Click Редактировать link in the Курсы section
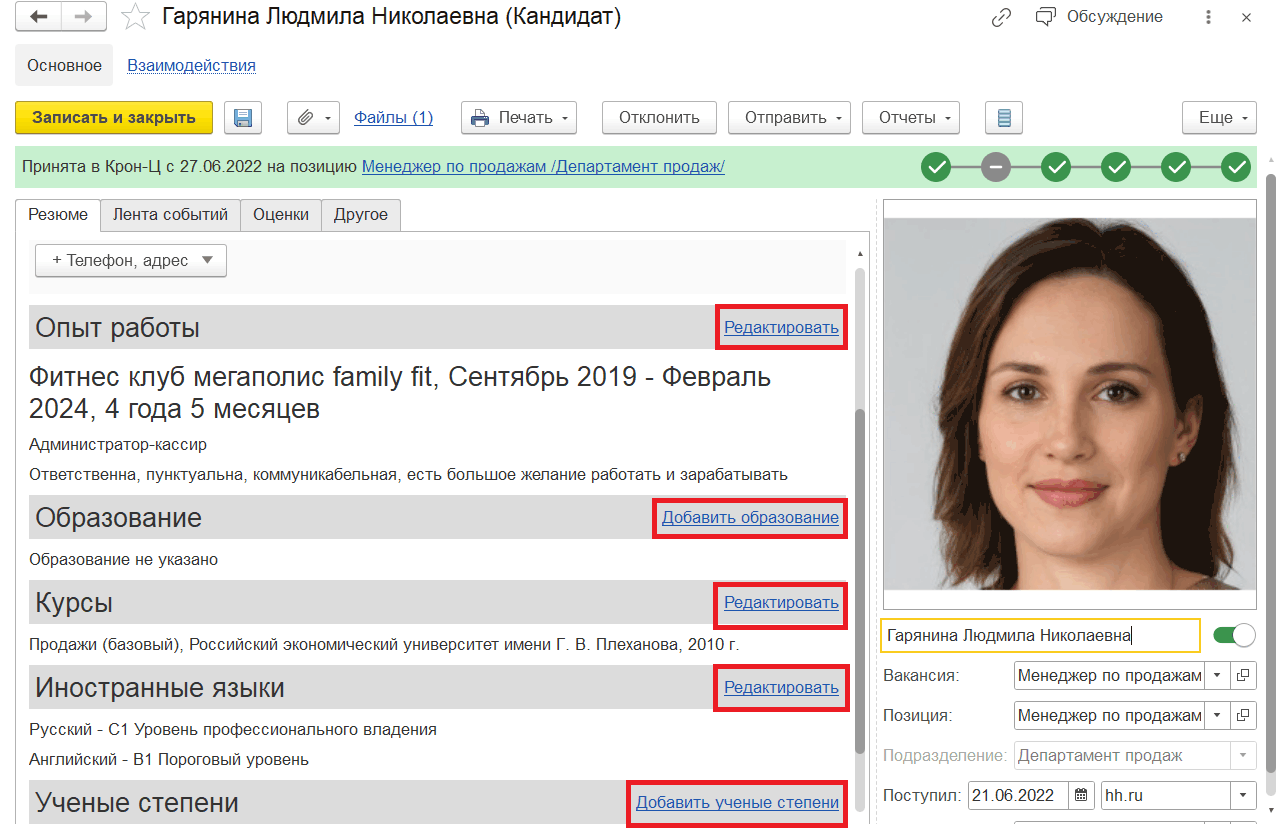 coord(781,603)
